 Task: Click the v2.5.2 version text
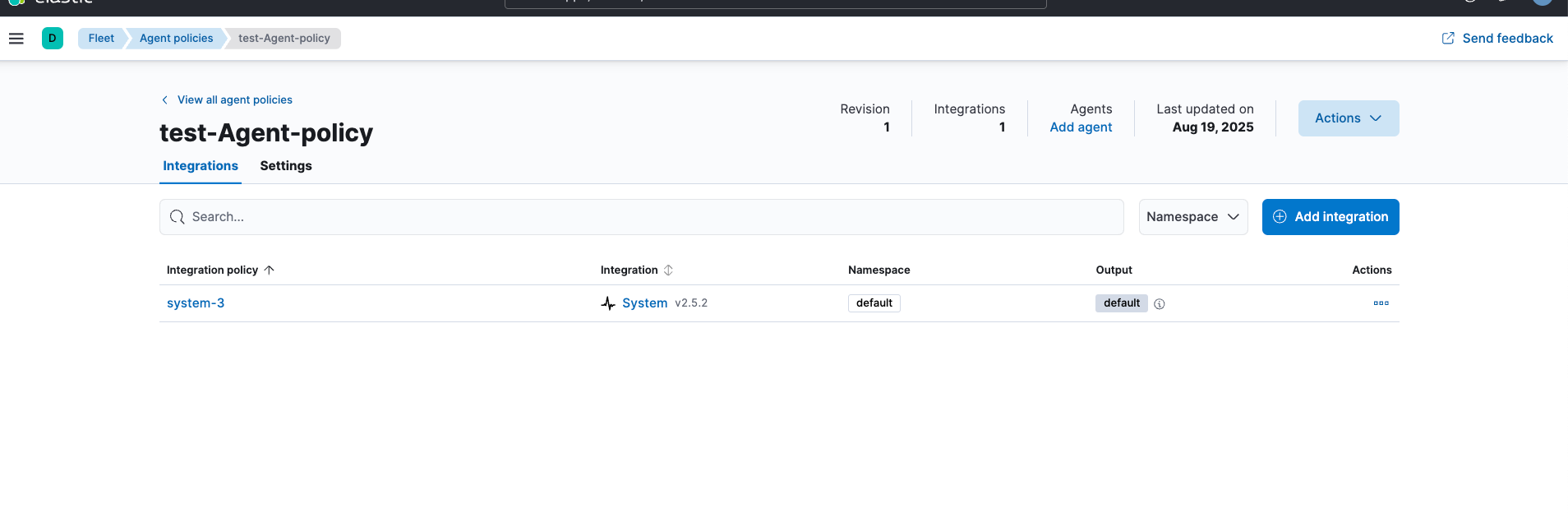tap(691, 303)
